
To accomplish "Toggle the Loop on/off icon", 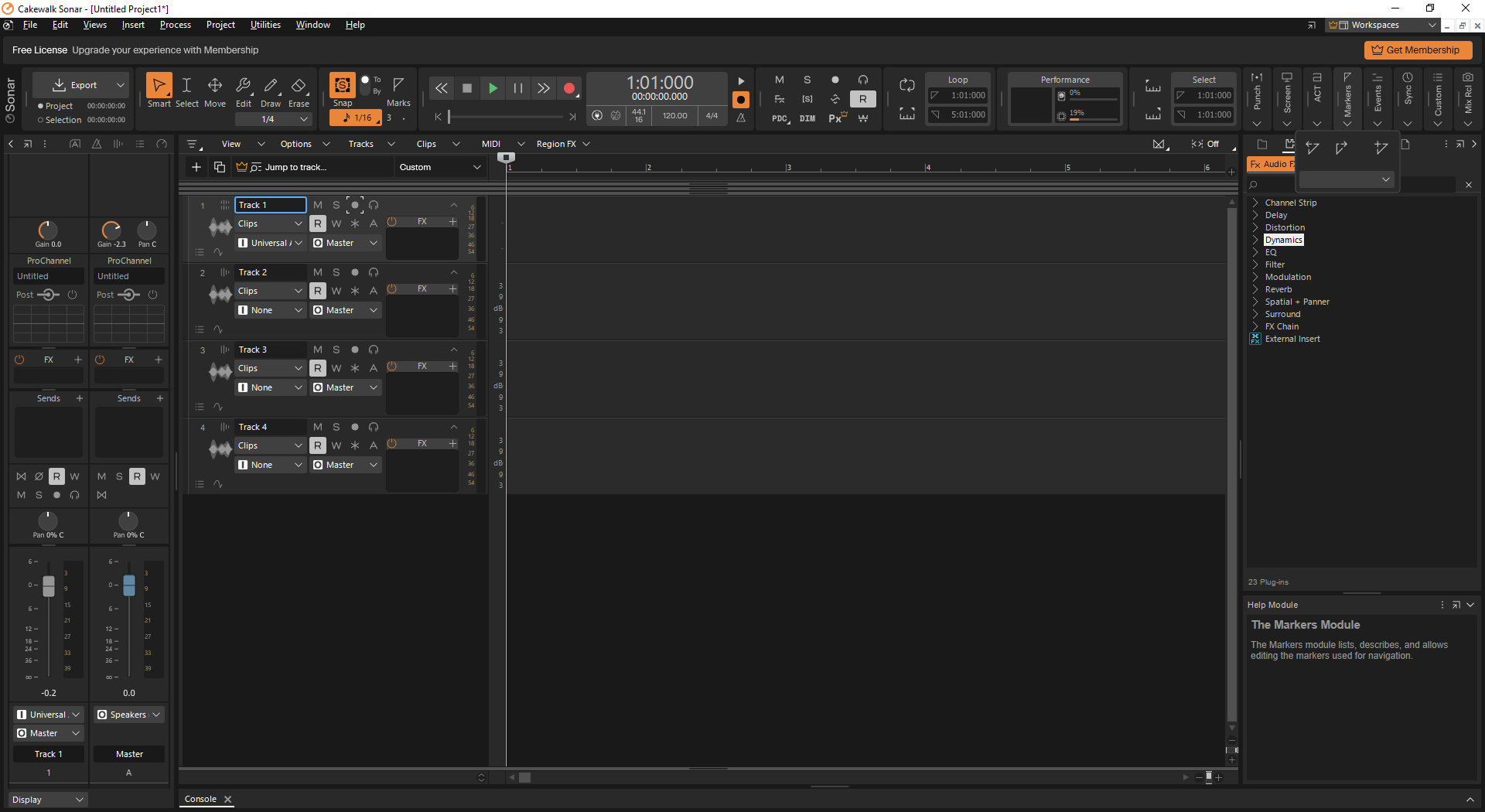I will 907,85.
